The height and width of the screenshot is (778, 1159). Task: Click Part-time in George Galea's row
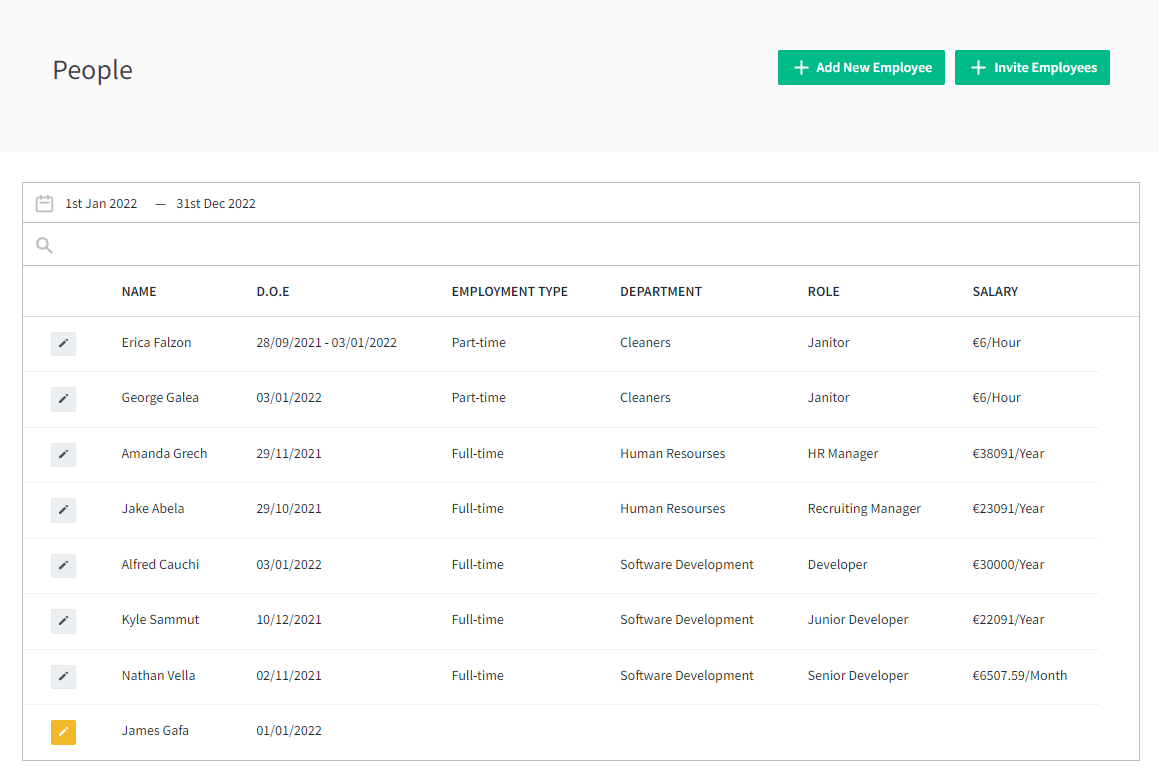(478, 397)
